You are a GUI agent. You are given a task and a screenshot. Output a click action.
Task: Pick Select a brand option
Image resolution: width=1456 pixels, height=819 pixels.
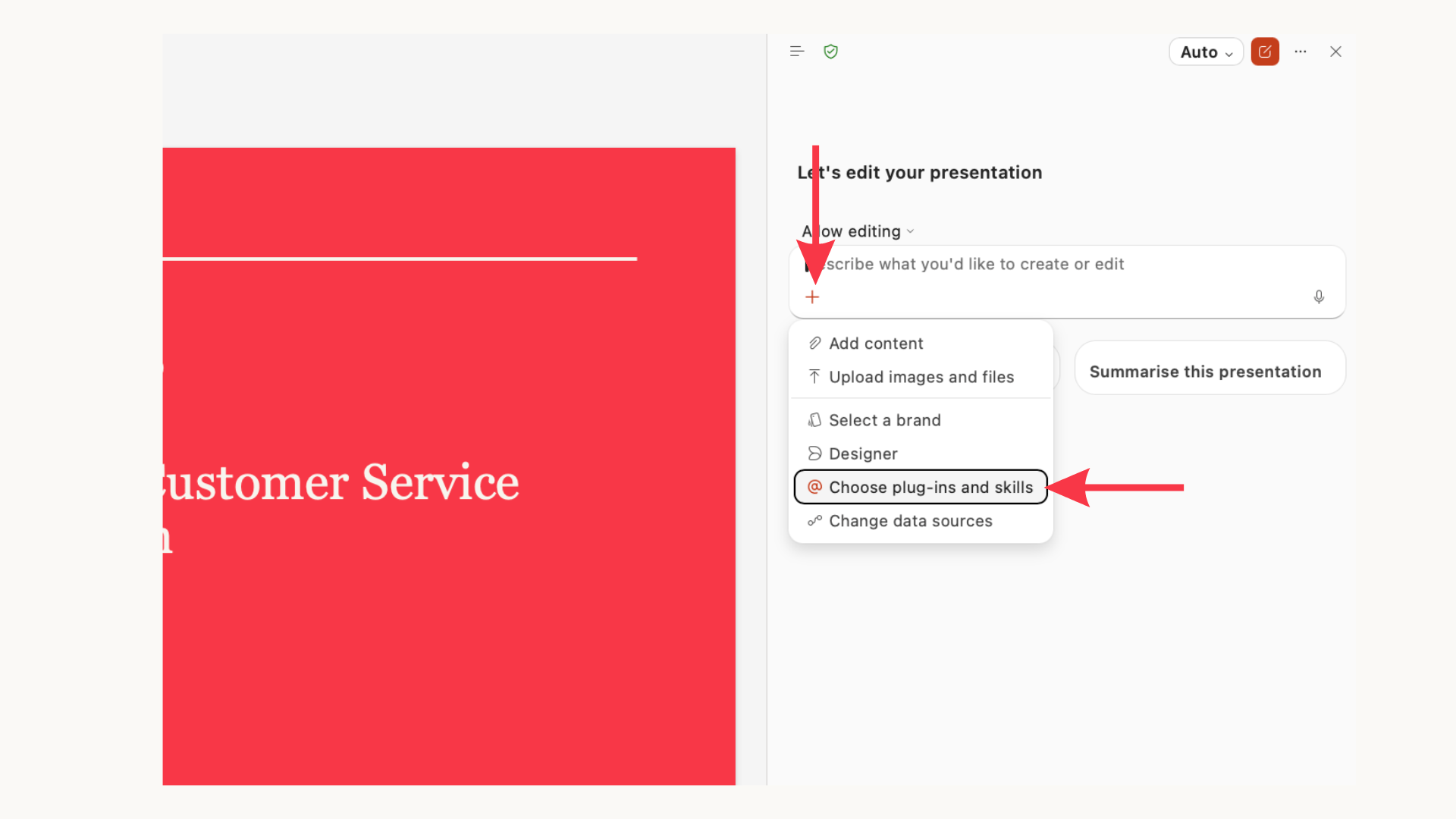(x=921, y=420)
